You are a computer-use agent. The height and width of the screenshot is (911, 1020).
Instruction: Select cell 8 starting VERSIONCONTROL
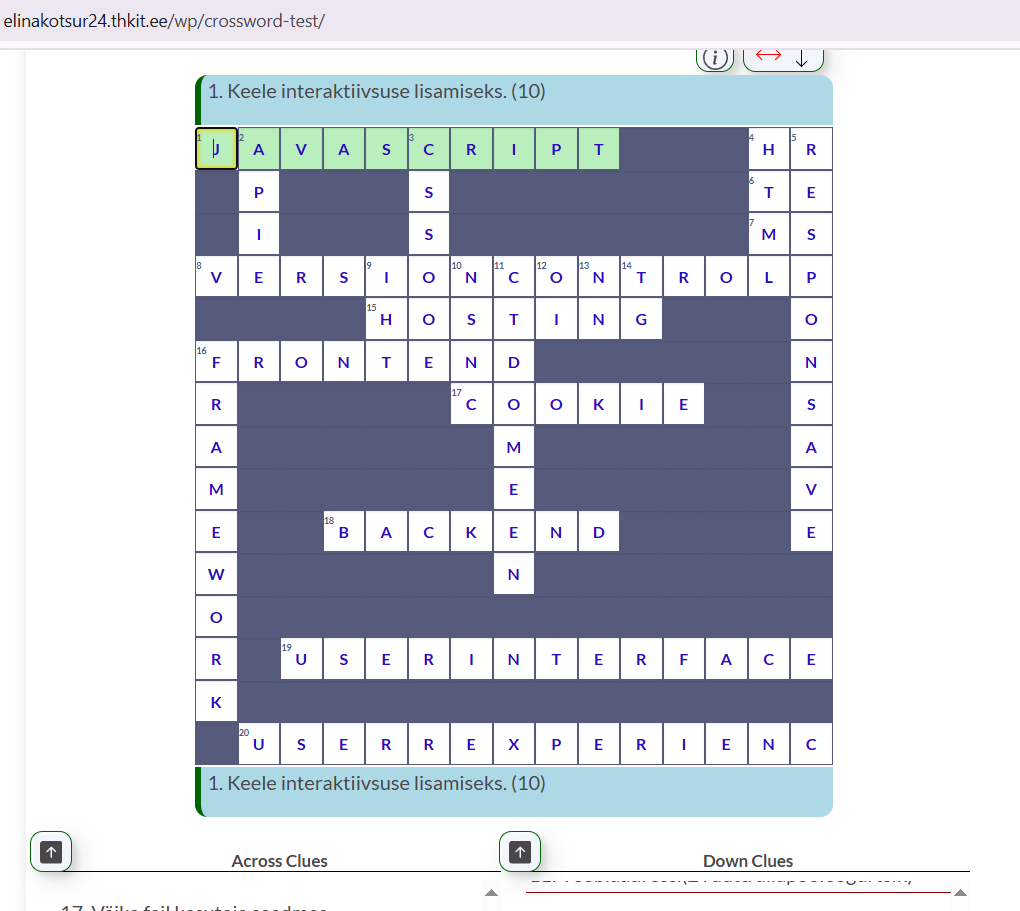216,277
